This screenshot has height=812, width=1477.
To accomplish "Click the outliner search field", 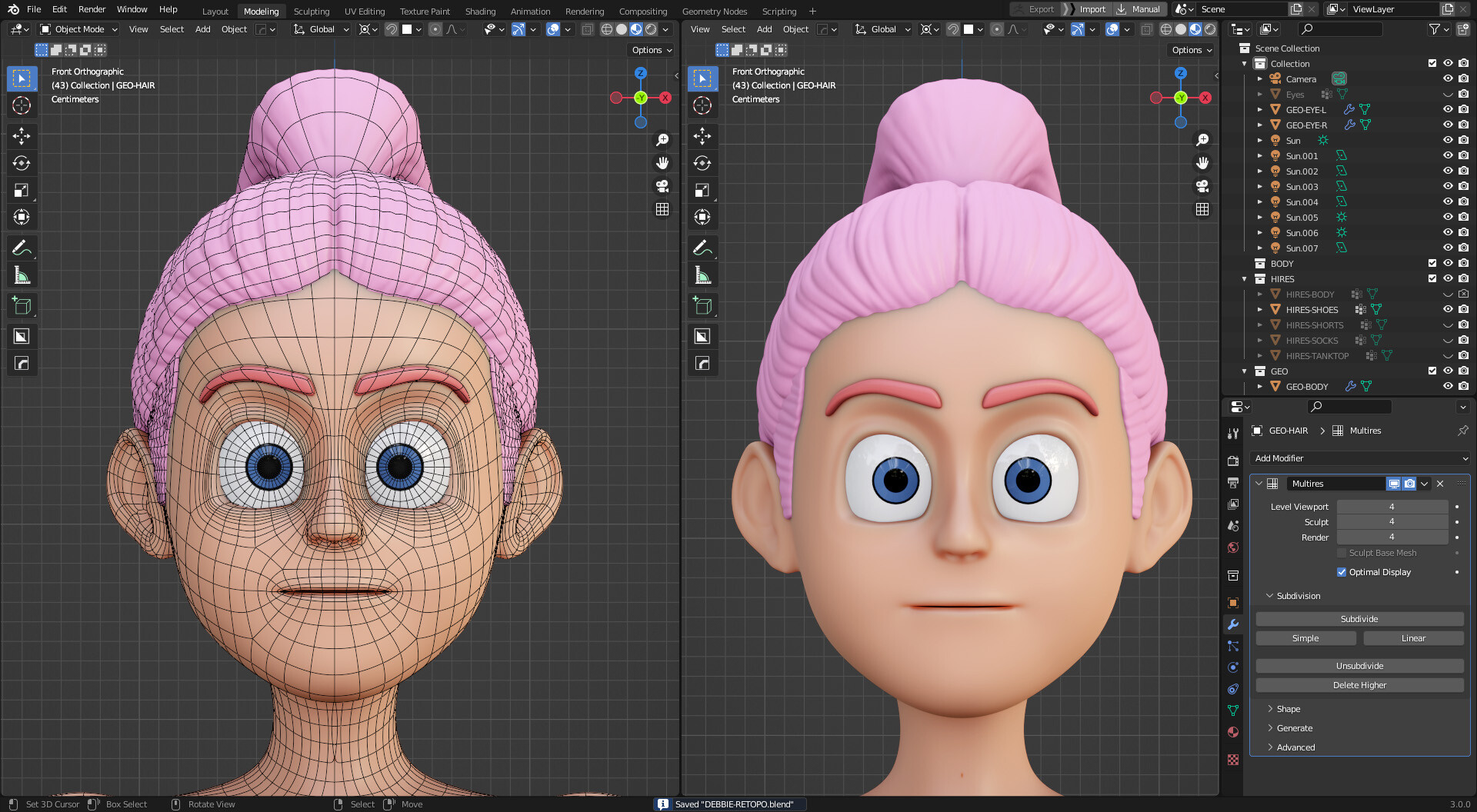I will pyautogui.click(x=1340, y=28).
